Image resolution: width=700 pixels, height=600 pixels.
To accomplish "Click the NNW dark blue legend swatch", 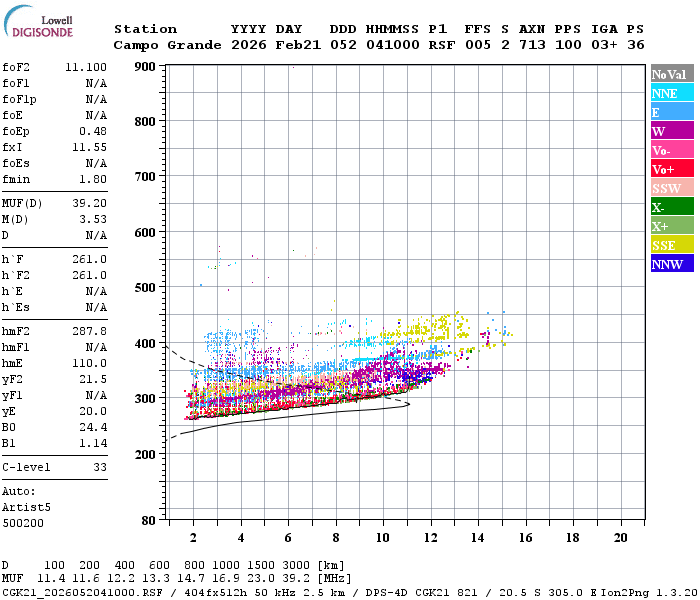I will pyautogui.click(x=672, y=263).
